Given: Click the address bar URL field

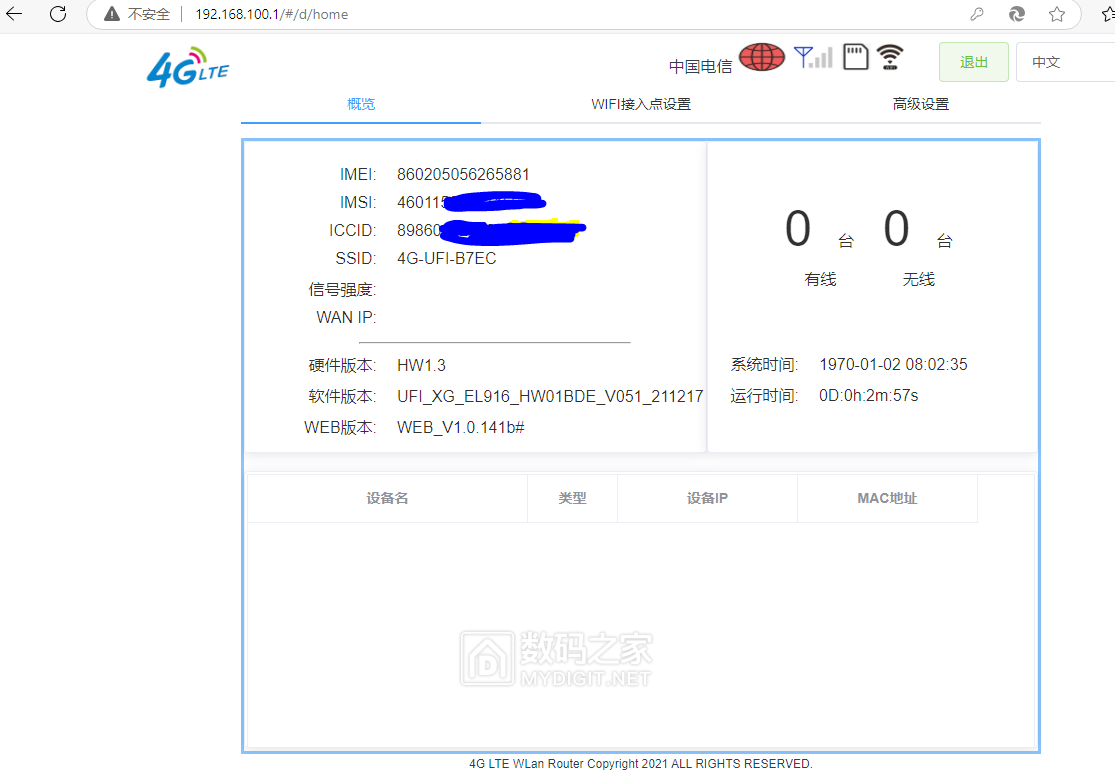Looking at the screenshot, I should click(500, 14).
